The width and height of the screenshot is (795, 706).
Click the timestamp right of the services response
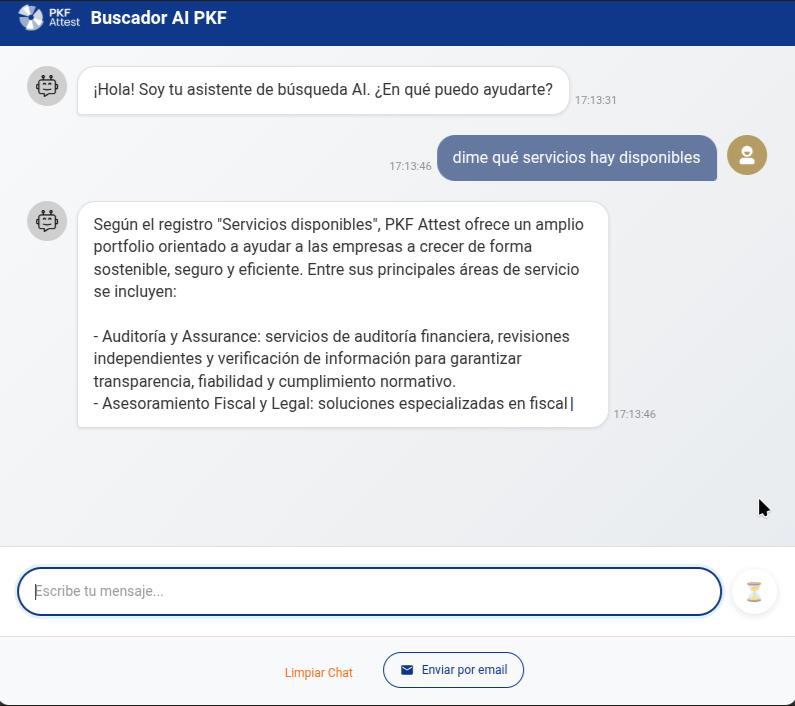(x=634, y=414)
